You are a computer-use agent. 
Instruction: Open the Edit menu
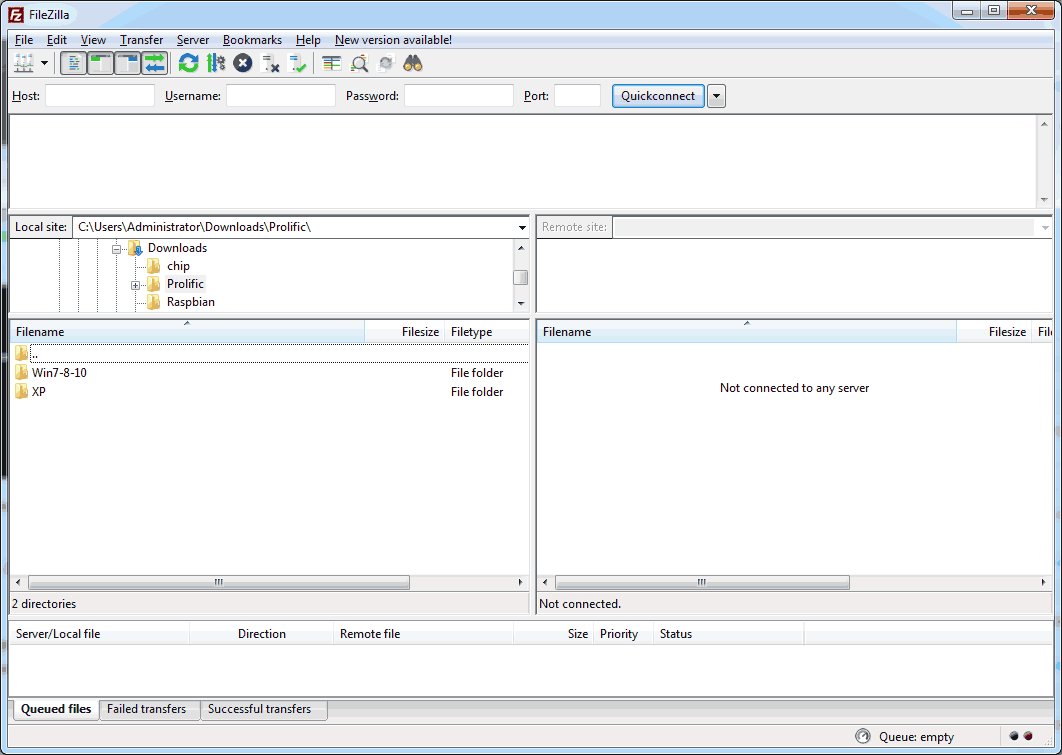[x=57, y=40]
